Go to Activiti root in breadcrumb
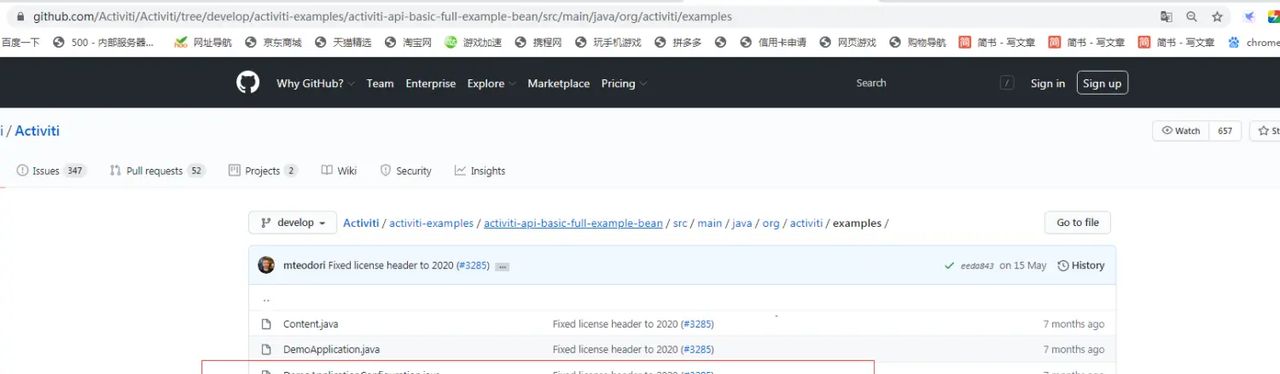The width and height of the screenshot is (1280, 374). tap(361, 223)
